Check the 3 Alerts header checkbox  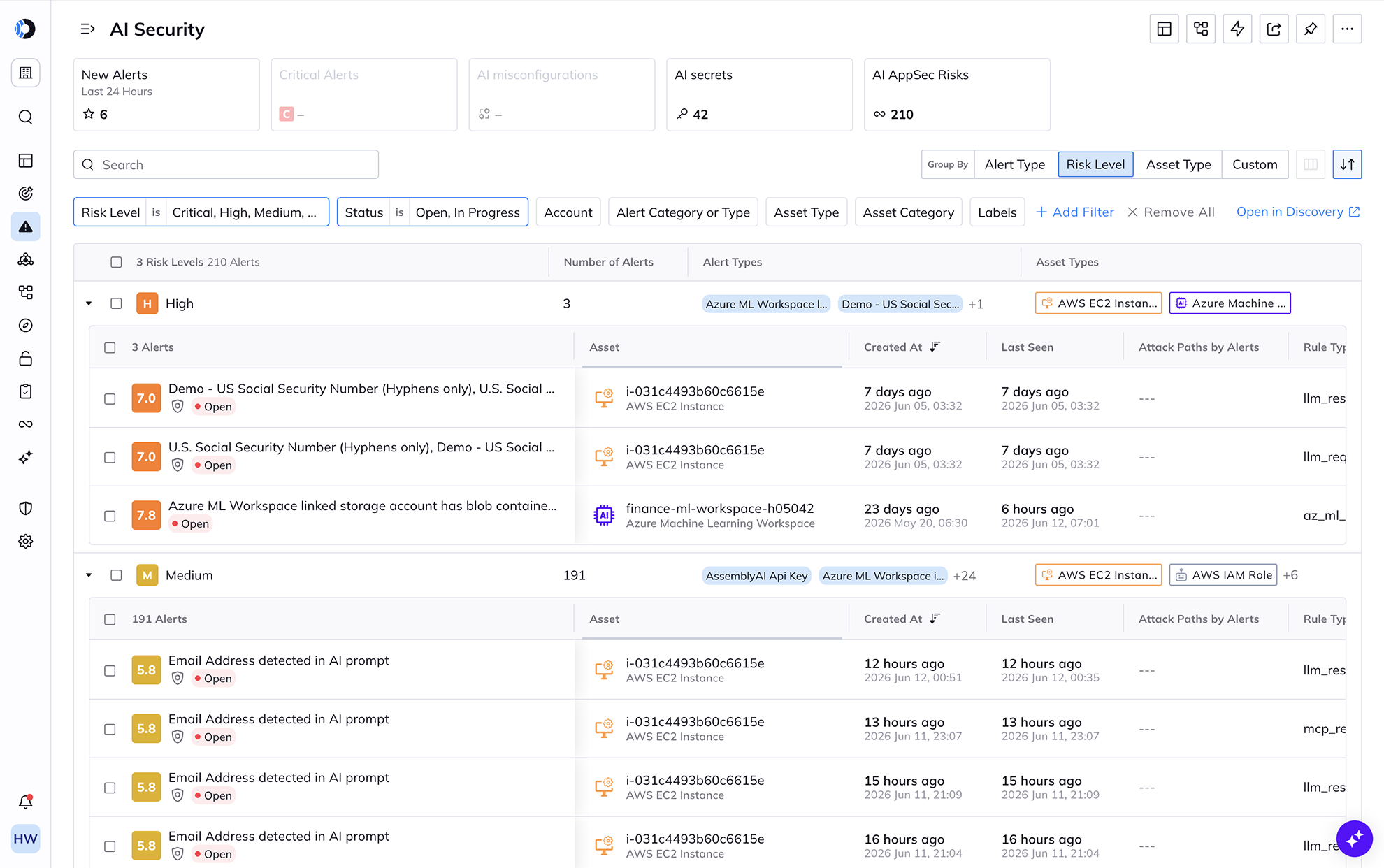coord(110,347)
